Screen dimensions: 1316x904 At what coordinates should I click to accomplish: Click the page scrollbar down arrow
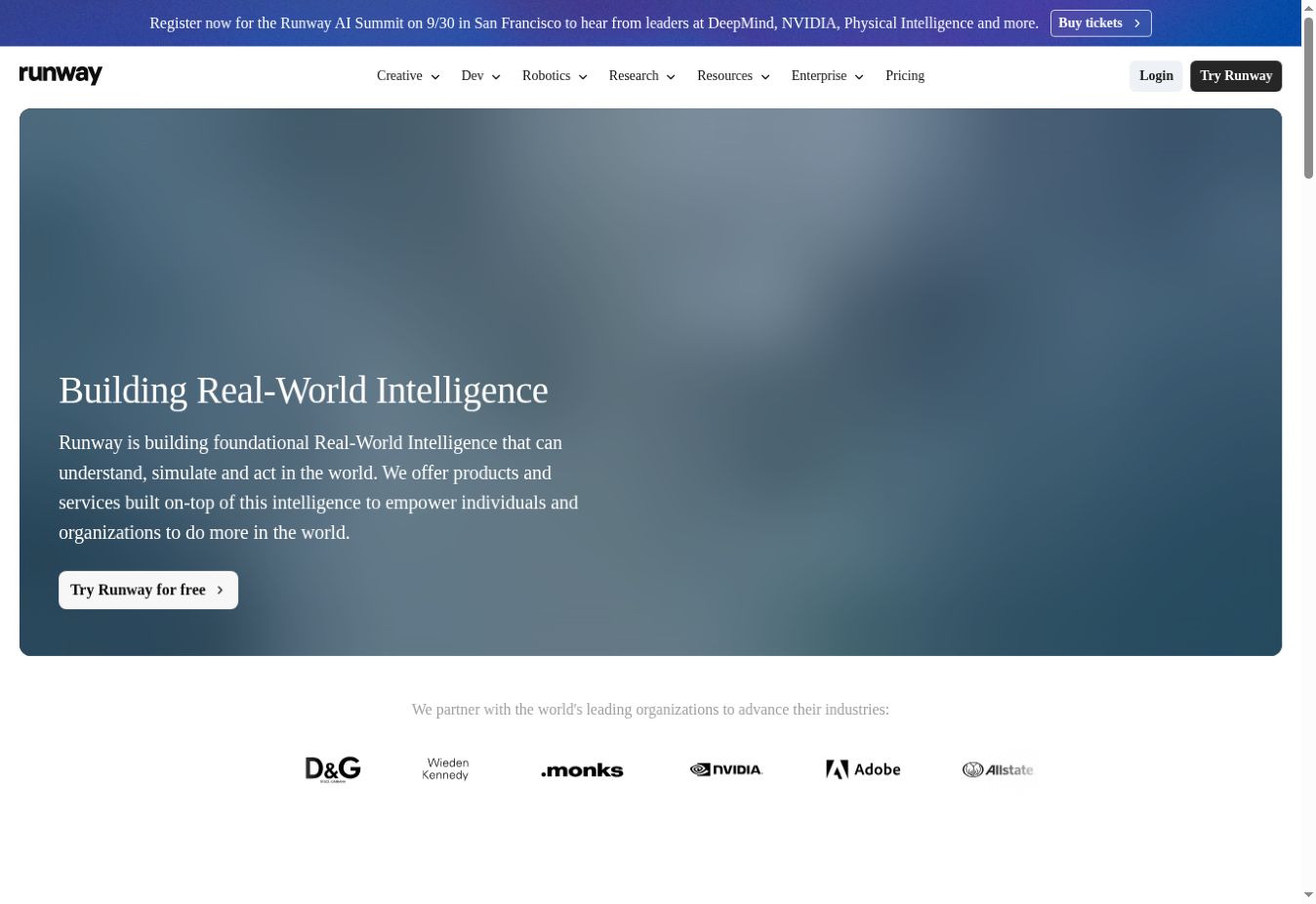pos(1308,895)
